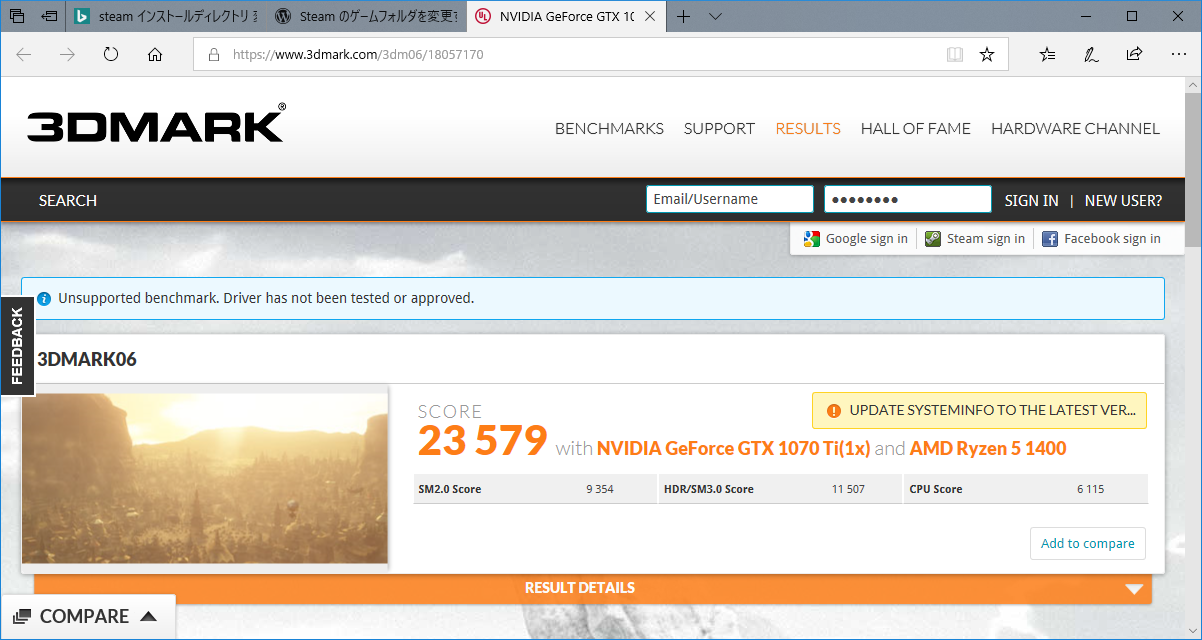The image size is (1202, 640).
Task: Click the 23 579 score value
Action: click(x=482, y=440)
